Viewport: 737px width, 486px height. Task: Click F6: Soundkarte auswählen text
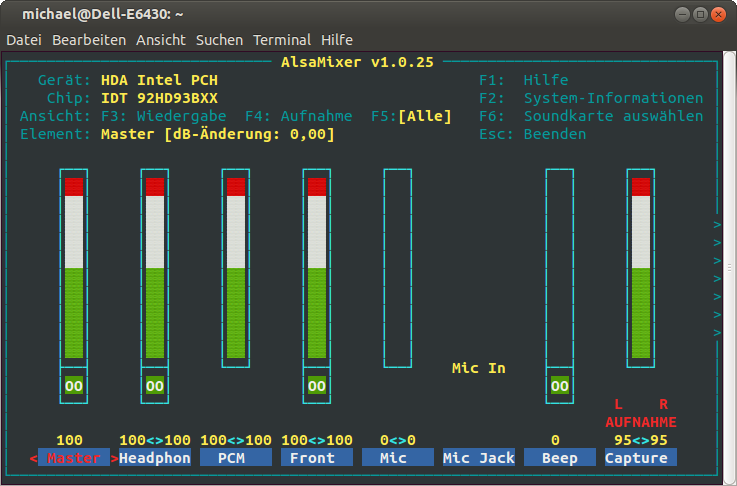(591, 116)
